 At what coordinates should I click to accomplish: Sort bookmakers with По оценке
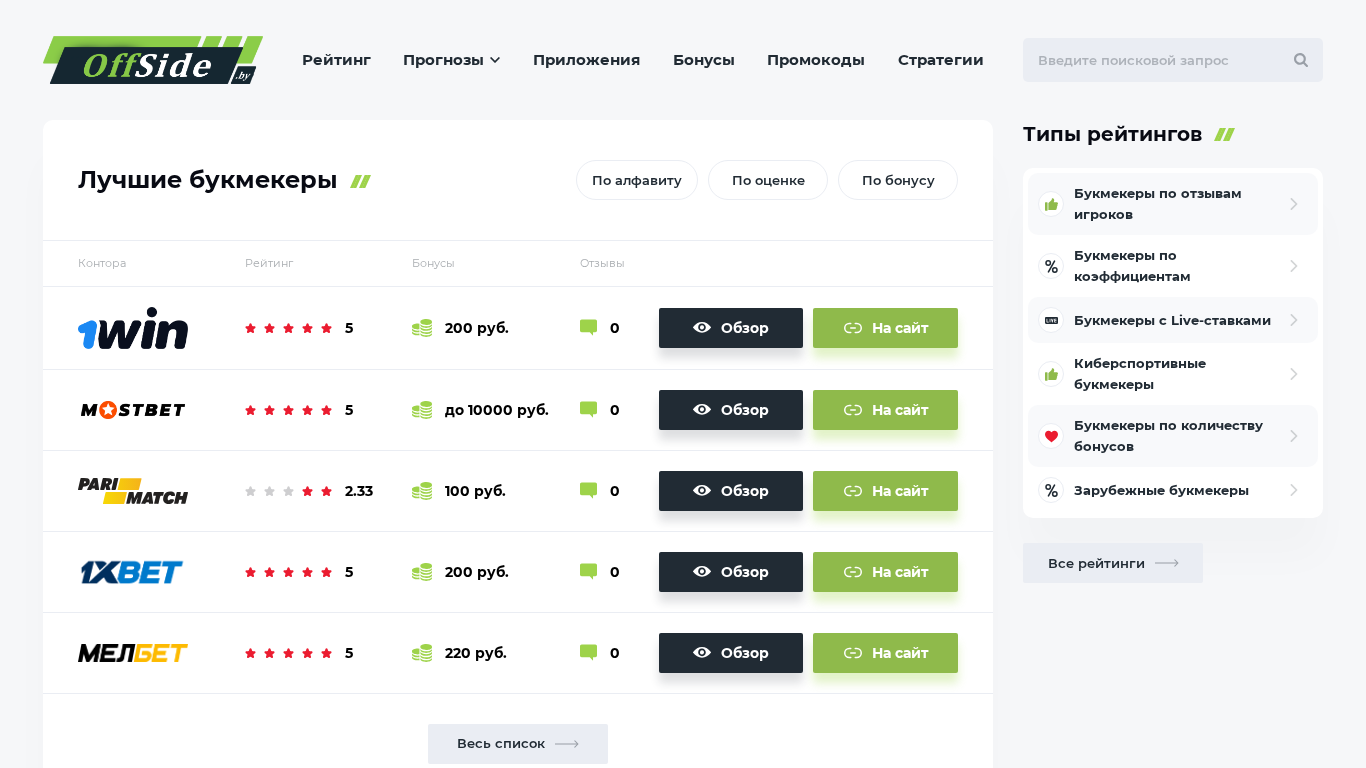point(768,180)
